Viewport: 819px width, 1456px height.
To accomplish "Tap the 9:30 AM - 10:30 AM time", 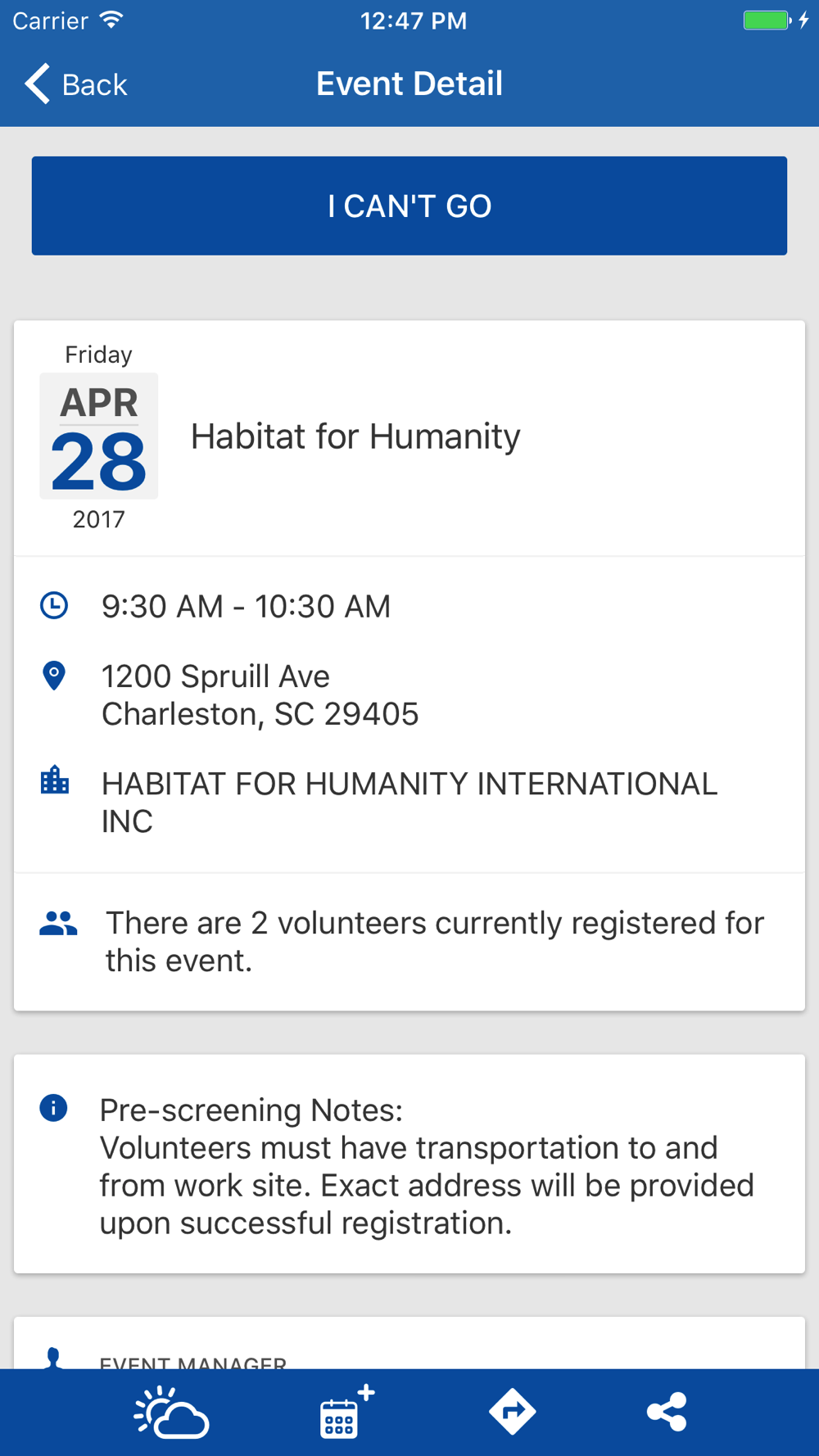I will pyautogui.click(x=246, y=607).
